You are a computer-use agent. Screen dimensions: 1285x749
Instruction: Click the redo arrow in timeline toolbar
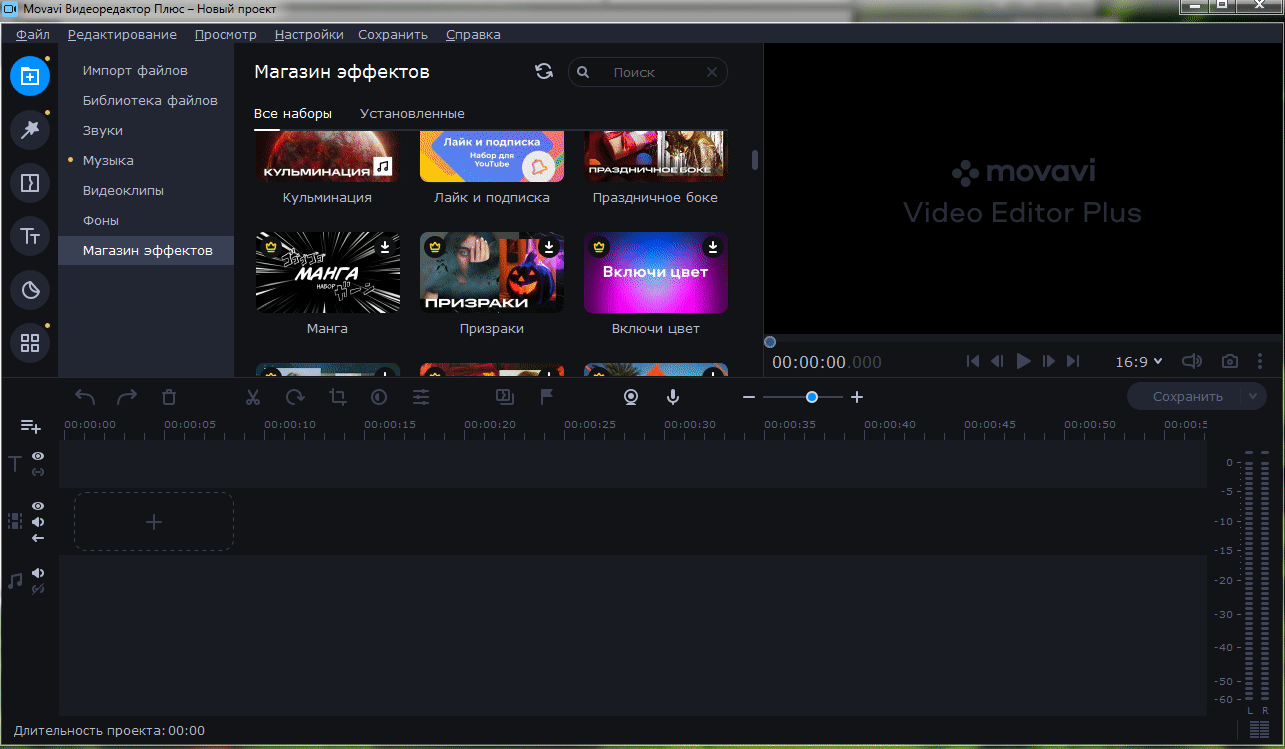tap(127, 397)
